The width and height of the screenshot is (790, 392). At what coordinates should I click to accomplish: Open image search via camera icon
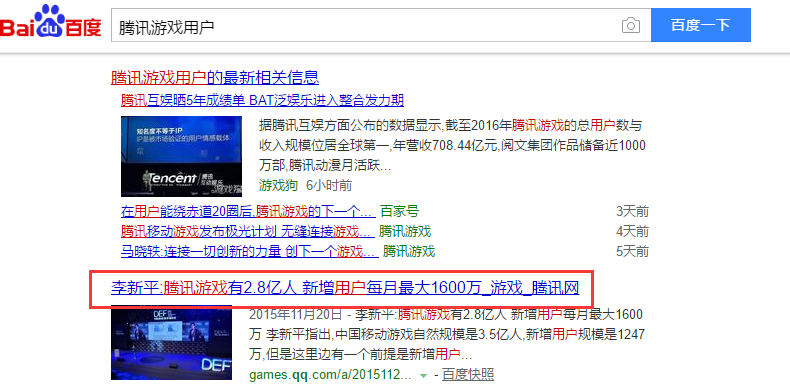630,25
